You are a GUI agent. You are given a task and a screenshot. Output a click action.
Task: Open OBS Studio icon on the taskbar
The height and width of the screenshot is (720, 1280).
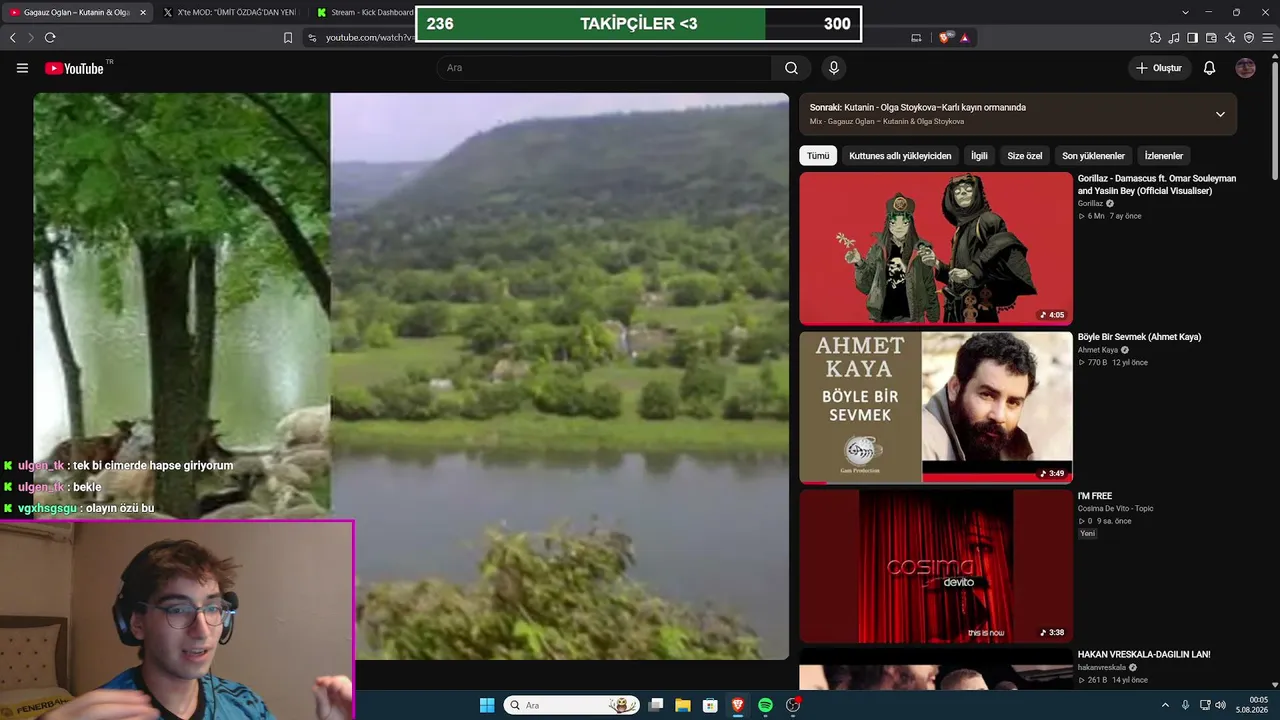[793, 705]
